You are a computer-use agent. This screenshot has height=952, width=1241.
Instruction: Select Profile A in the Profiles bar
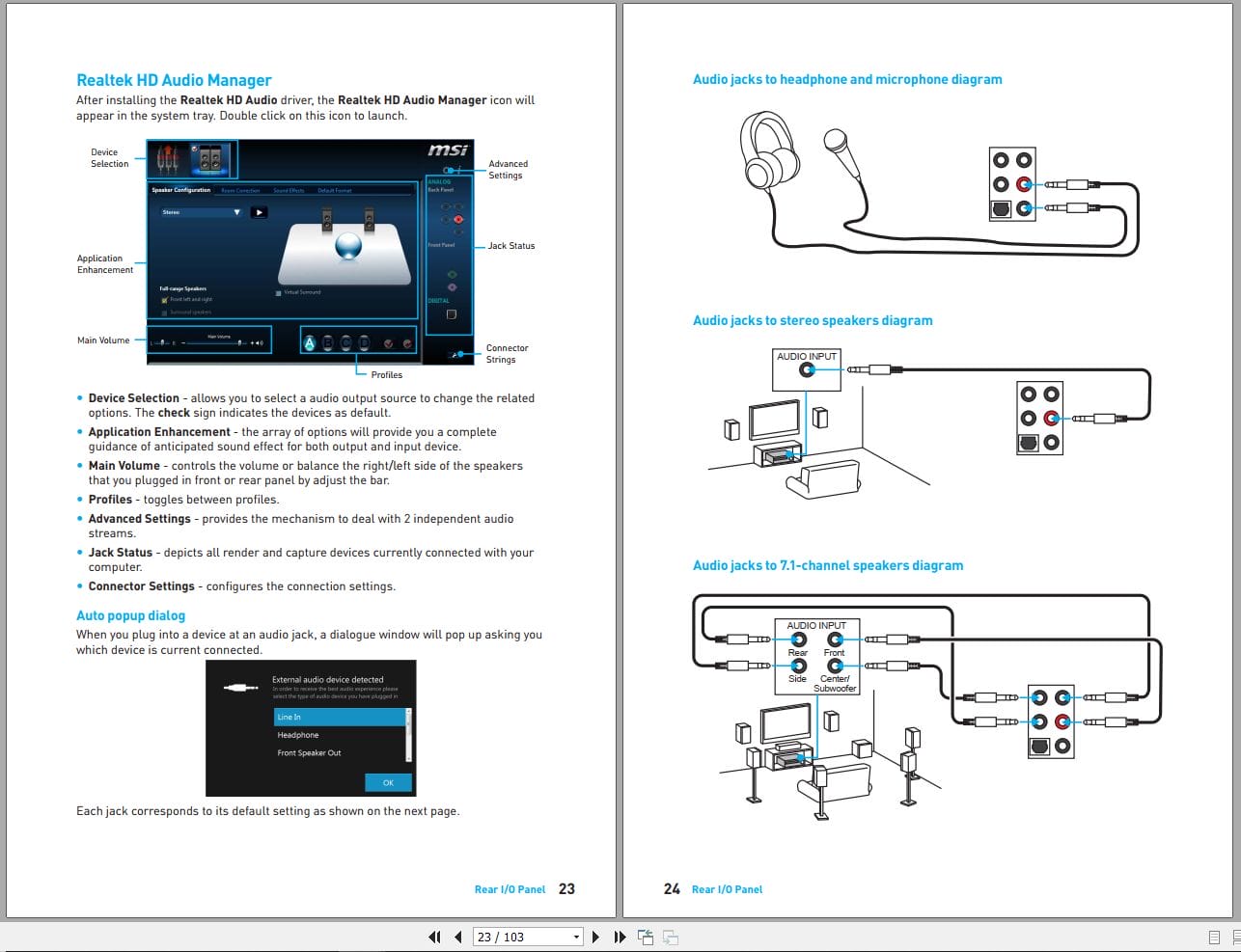(x=309, y=343)
